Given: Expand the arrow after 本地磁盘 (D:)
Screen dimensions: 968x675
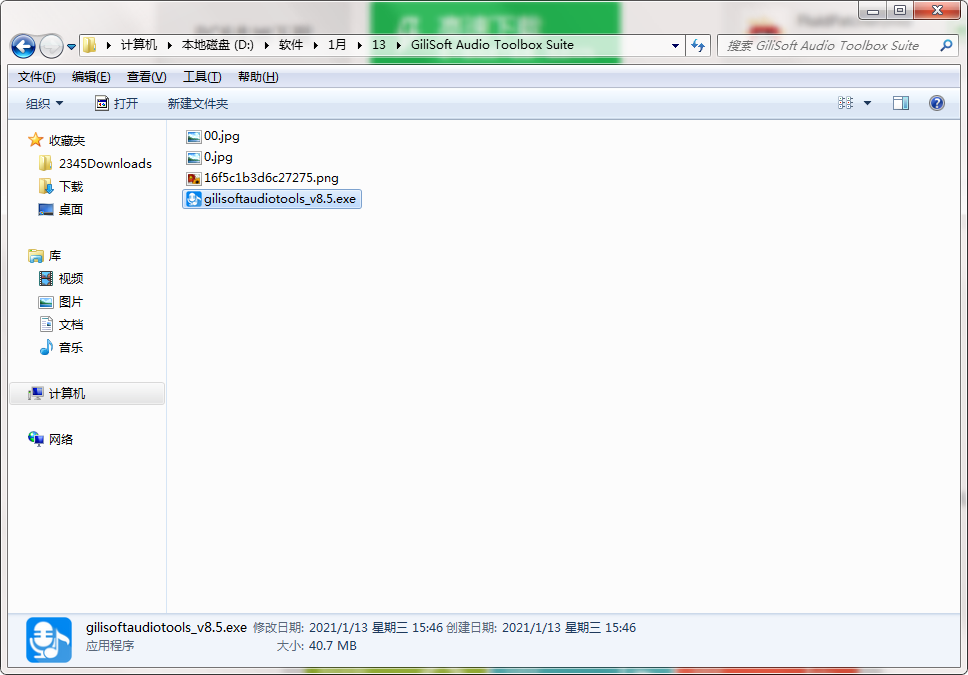Looking at the screenshot, I should tap(266, 45).
